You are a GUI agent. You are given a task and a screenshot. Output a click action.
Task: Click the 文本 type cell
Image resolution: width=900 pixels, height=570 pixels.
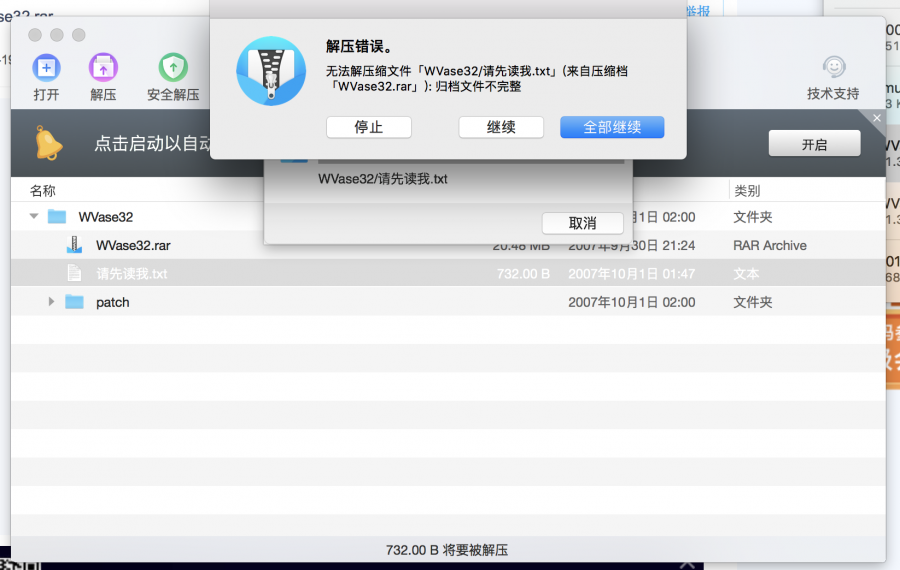[x=746, y=274]
